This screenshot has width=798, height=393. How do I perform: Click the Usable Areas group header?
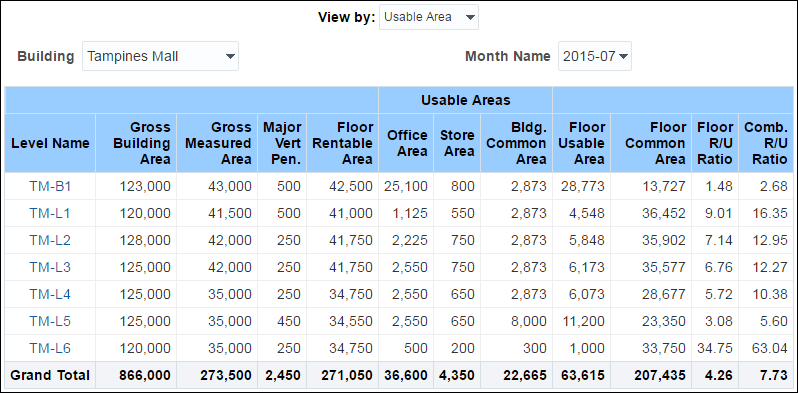465,100
